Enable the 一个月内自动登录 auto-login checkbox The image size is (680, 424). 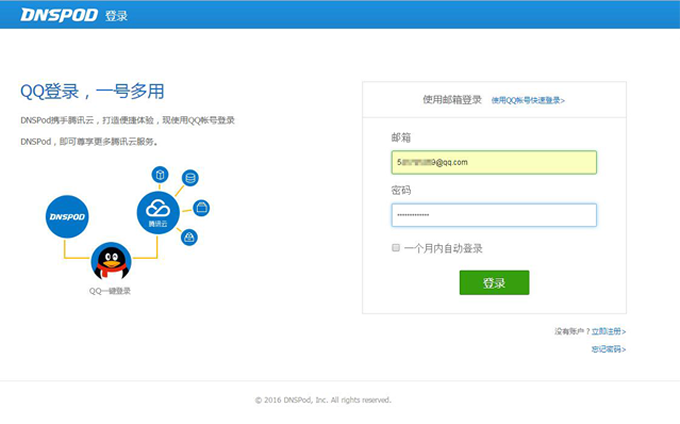(x=396, y=248)
